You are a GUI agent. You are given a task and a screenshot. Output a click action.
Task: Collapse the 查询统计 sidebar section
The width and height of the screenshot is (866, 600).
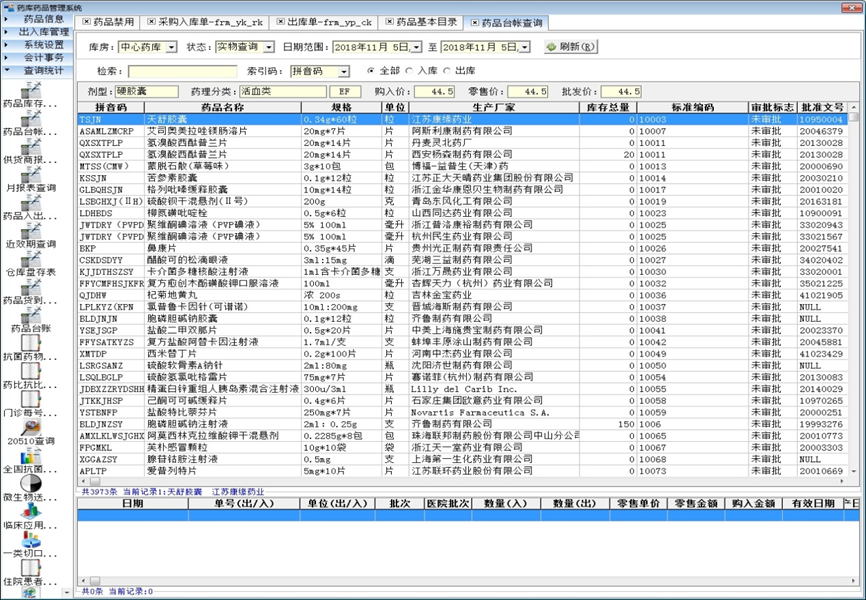(x=36, y=71)
